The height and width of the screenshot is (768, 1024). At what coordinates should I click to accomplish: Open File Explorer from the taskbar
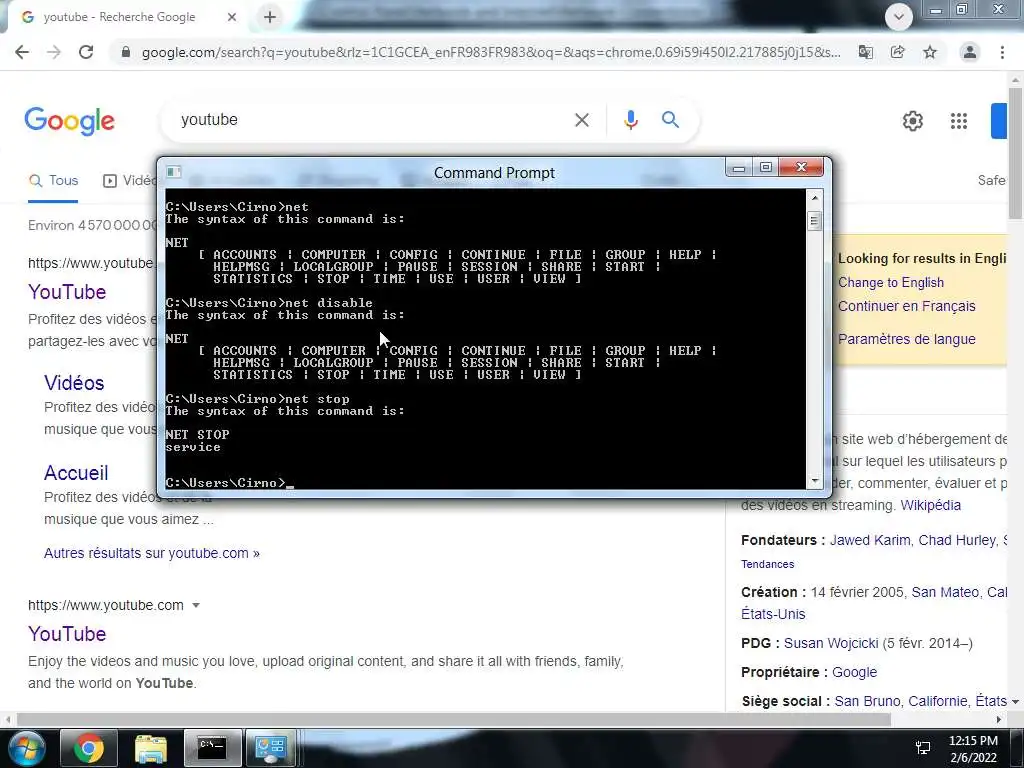coord(151,748)
